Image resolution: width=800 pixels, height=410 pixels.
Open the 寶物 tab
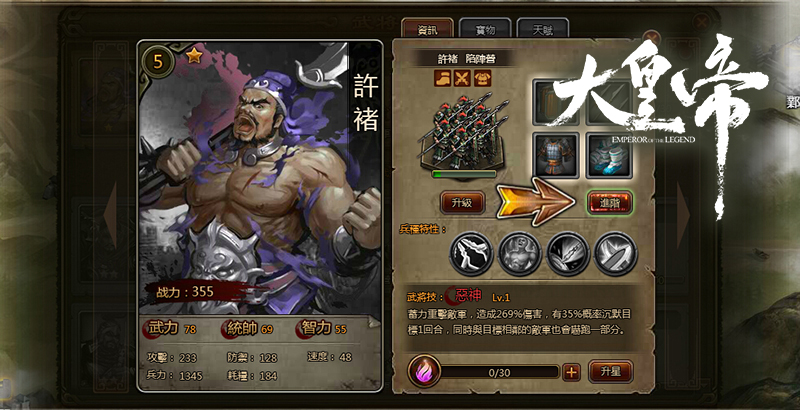(x=485, y=30)
